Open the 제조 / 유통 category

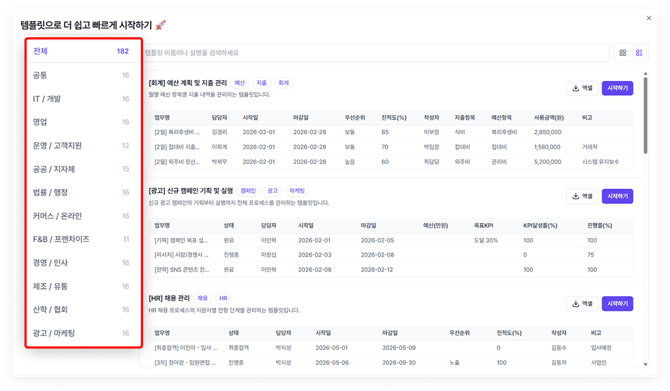[83, 286]
